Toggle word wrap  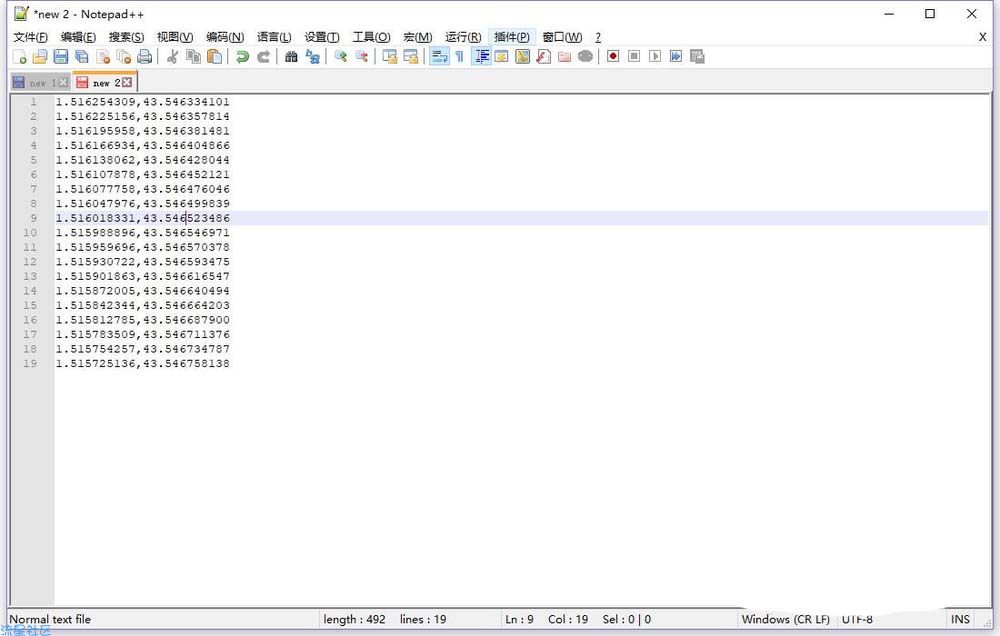click(x=439, y=57)
